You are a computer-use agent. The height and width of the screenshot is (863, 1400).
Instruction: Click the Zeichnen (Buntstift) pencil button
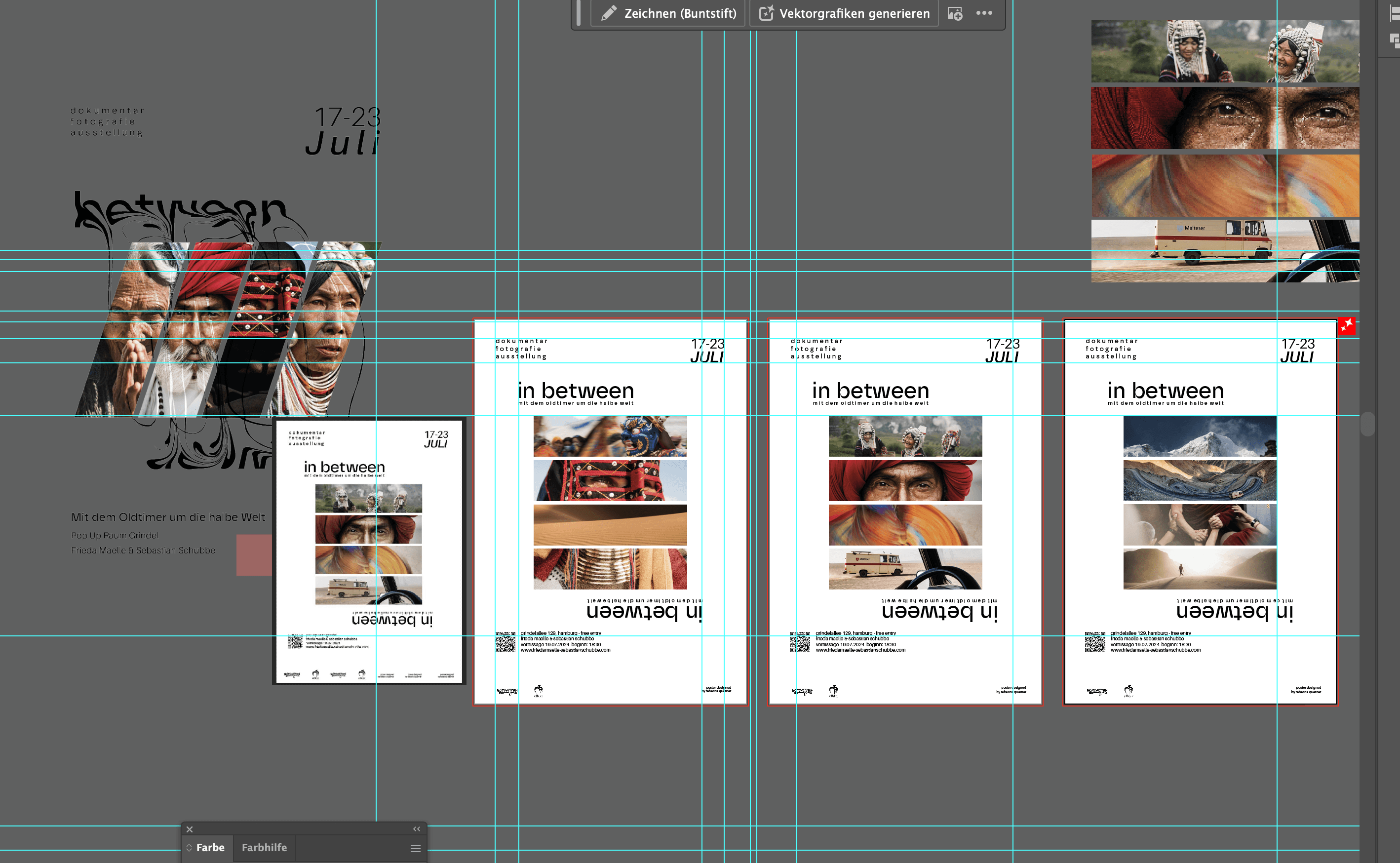click(x=668, y=13)
